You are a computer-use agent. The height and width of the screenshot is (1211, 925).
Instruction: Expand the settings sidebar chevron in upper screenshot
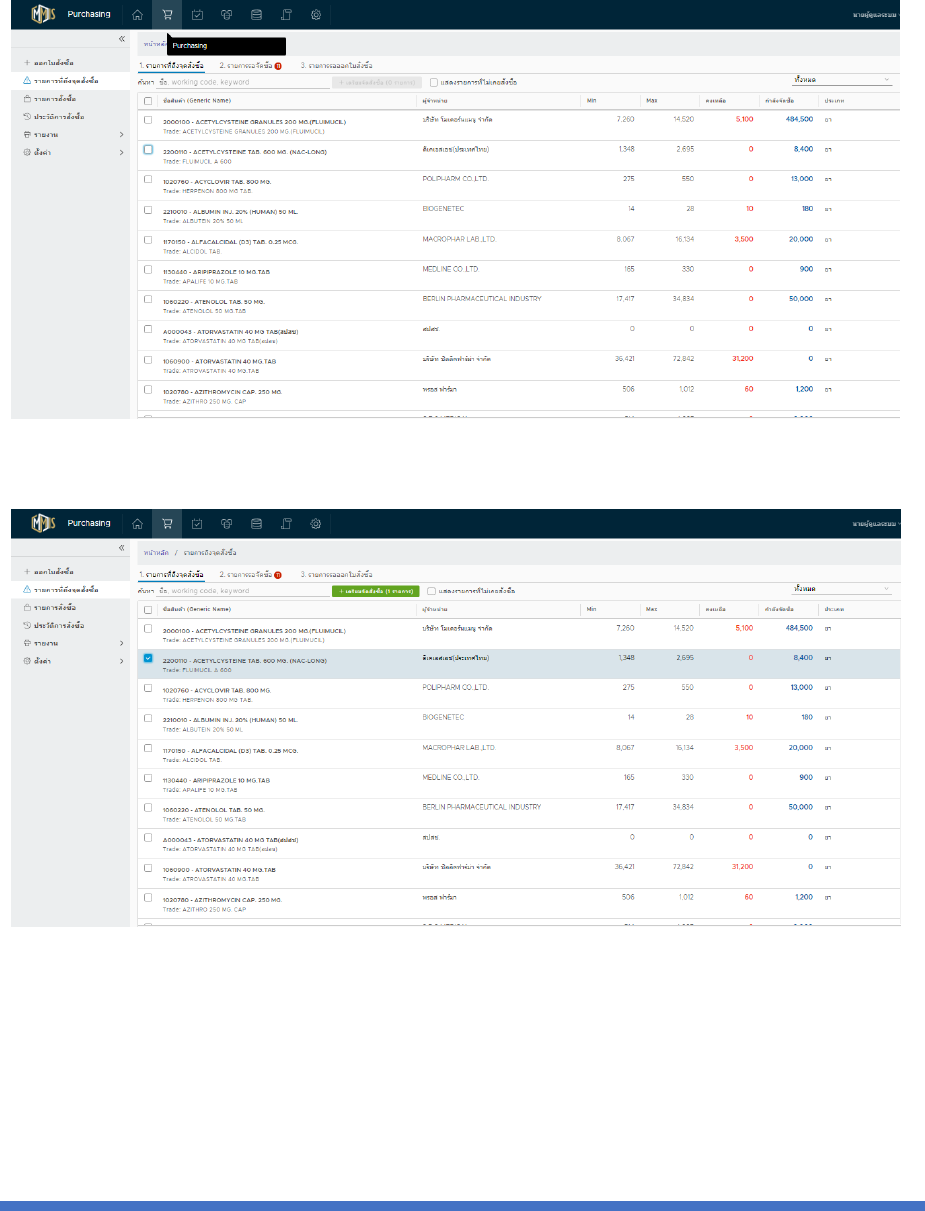[120, 152]
